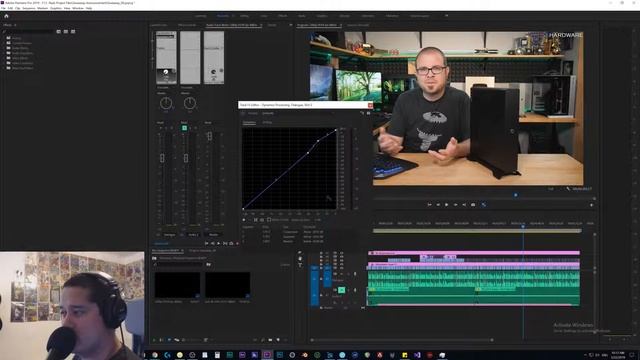Click the timeline playhead marker on the ruler
The height and width of the screenshot is (360, 640).
[x=523, y=226]
